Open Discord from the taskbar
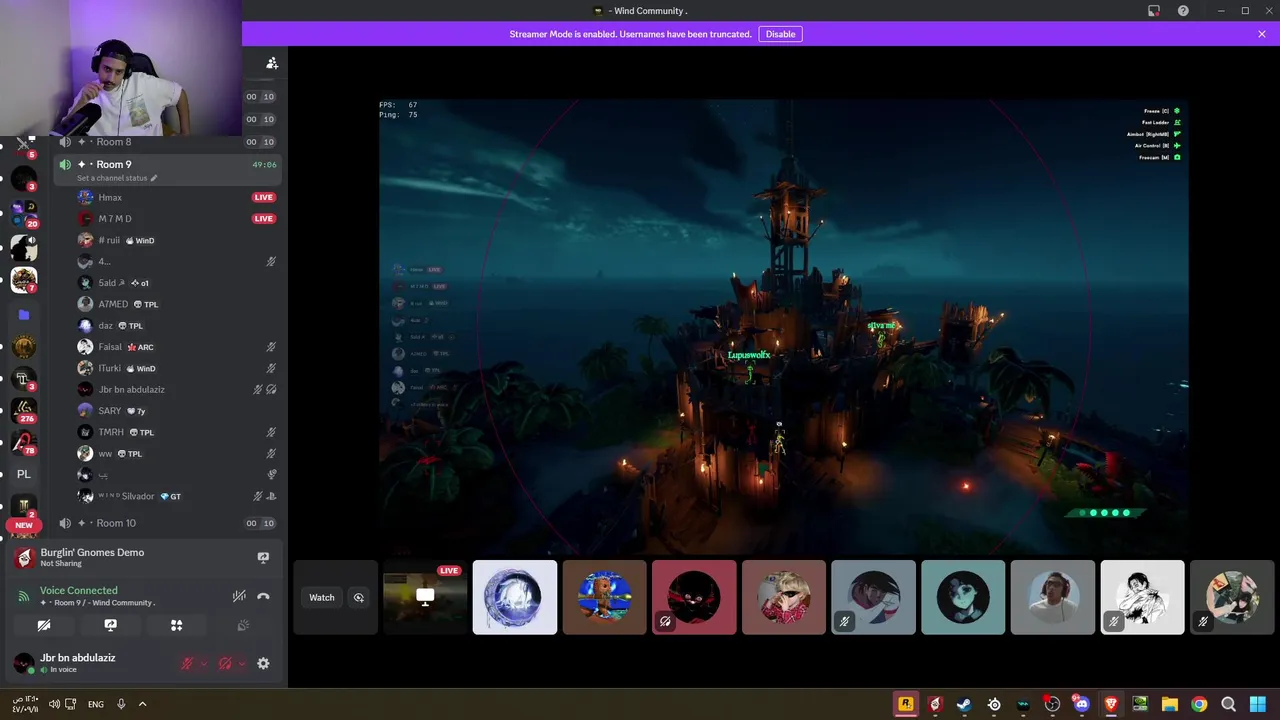 [1081, 704]
